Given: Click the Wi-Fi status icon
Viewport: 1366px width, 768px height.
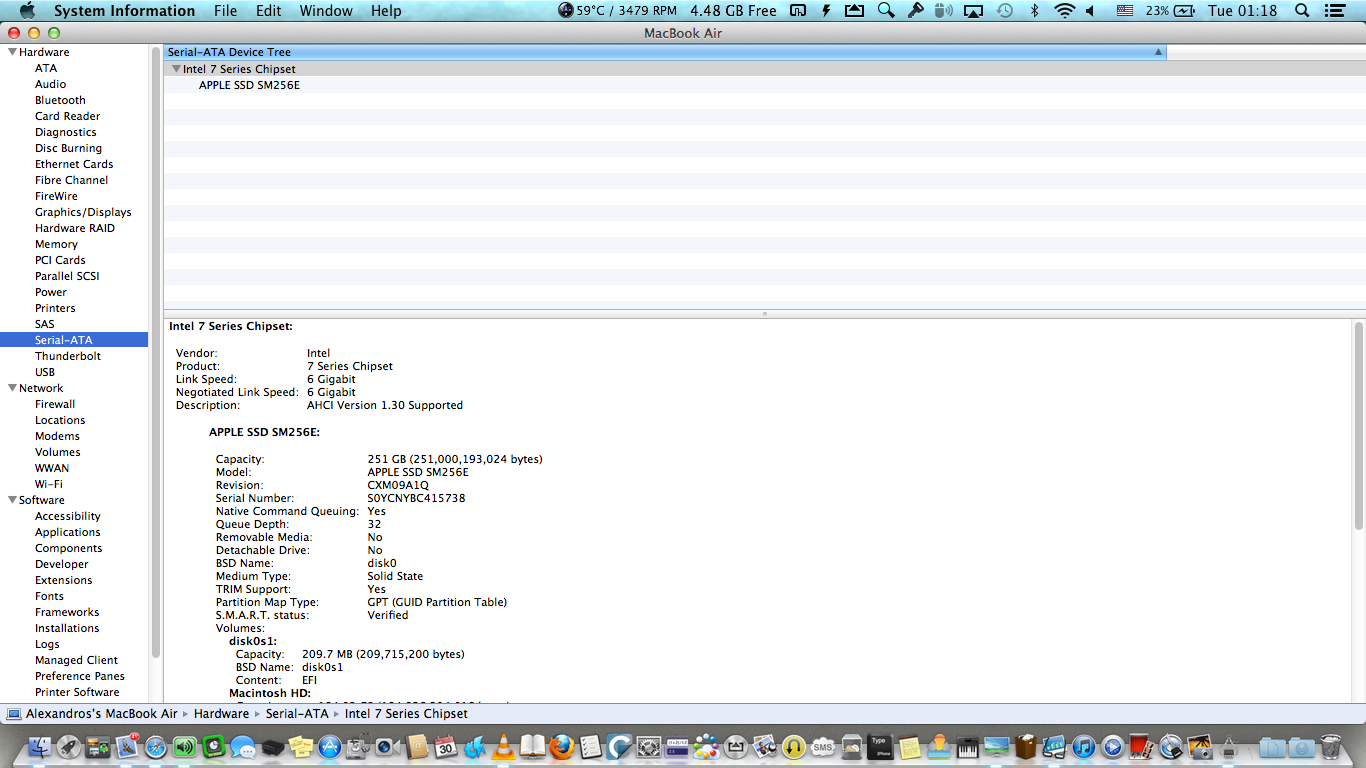Looking at the screenshot, I should pos(1065,11).
